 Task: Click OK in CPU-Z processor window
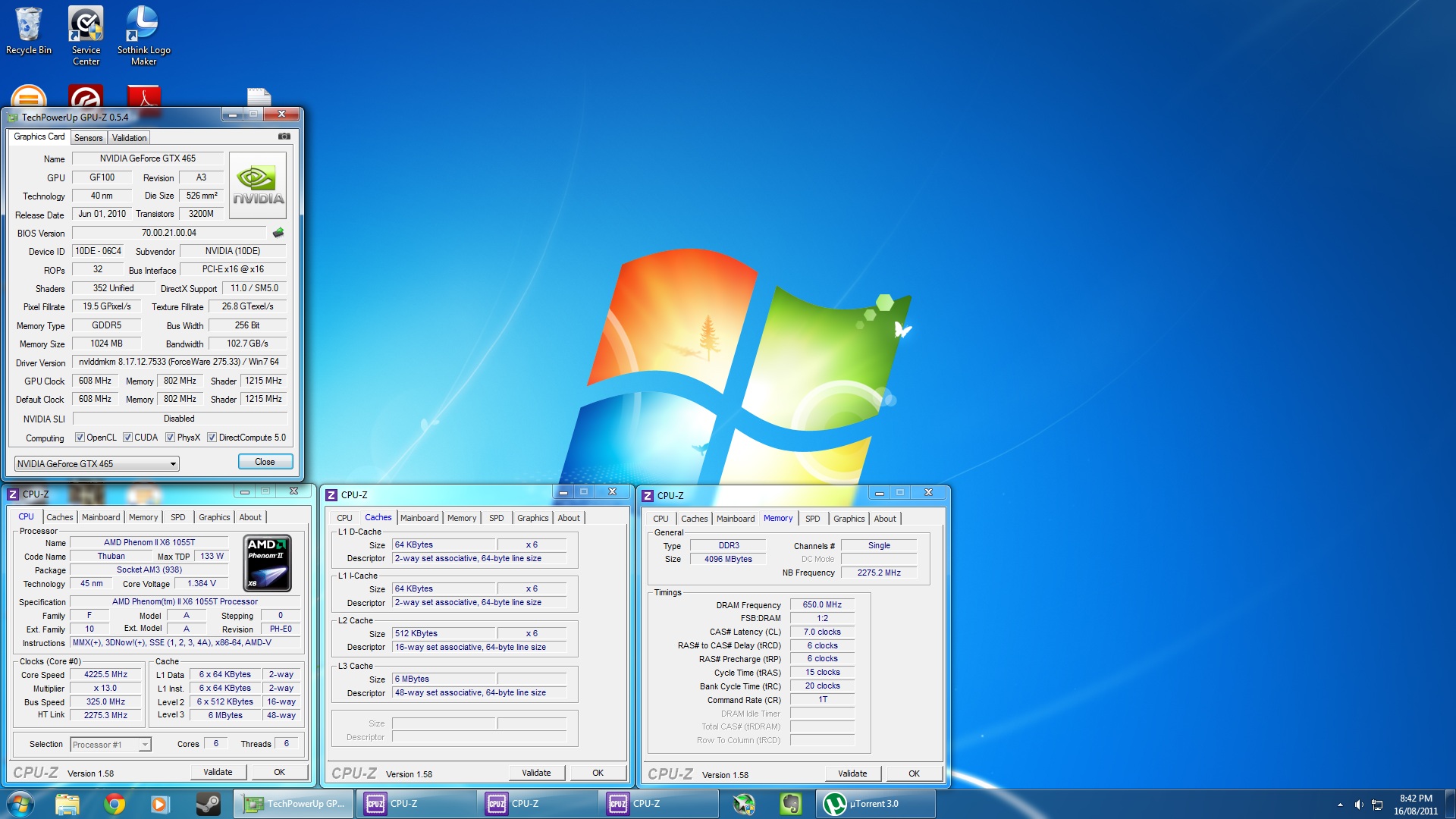(280, 772)
